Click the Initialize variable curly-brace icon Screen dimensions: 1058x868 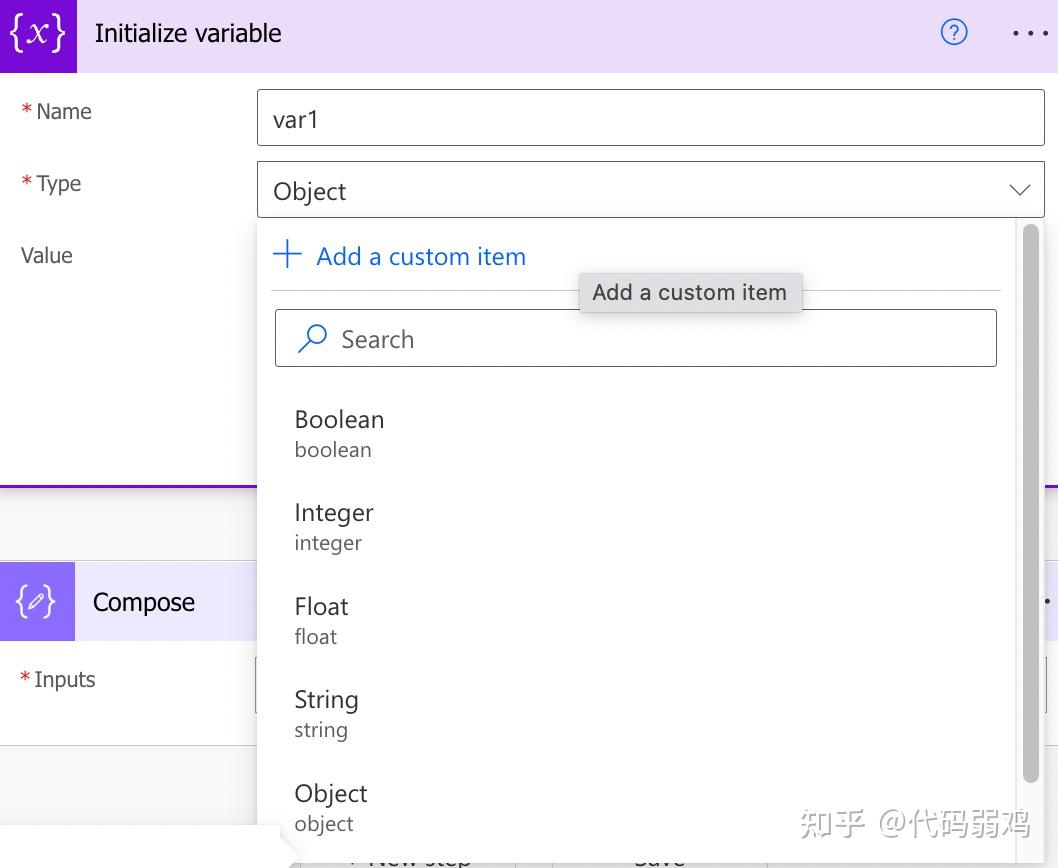click(38, 35)
